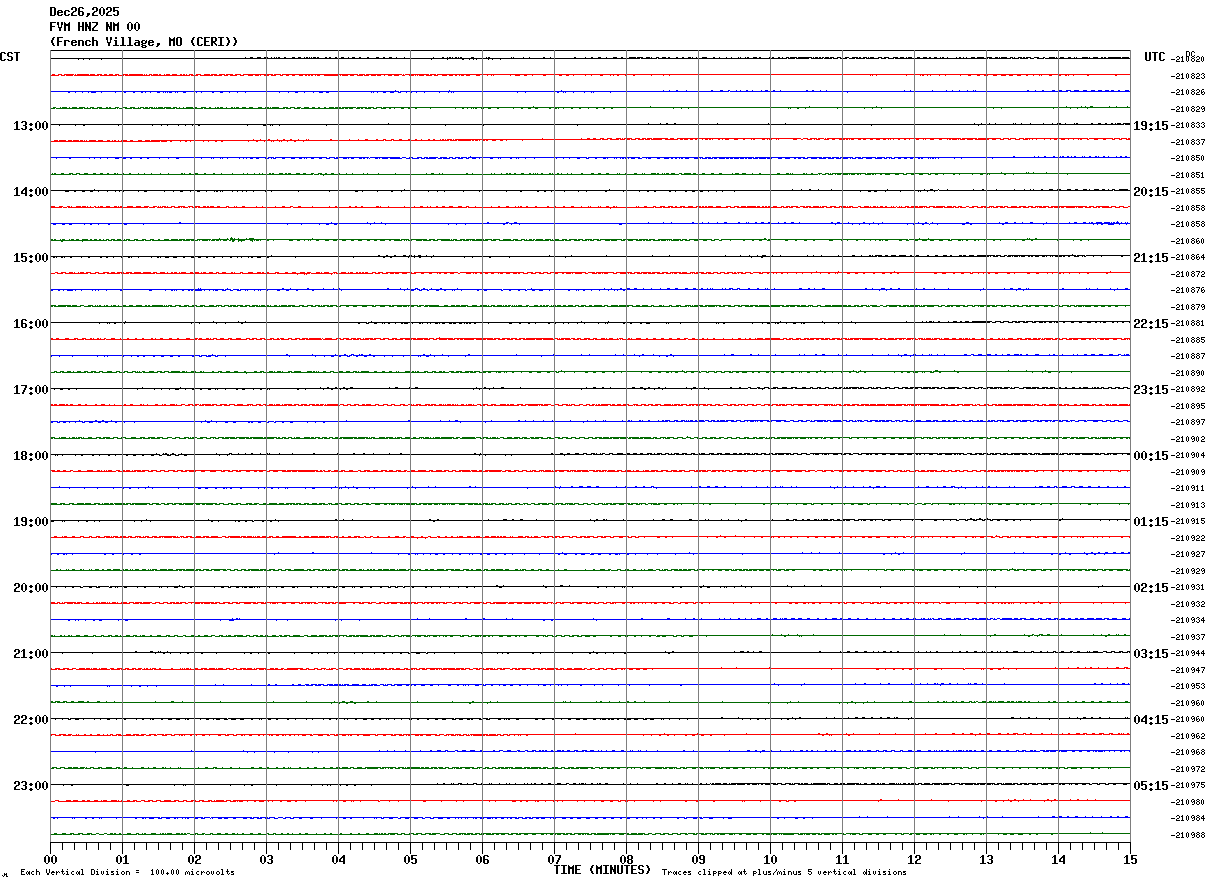Select minute tick label 03 on axis
The height and width of the screenshot is (886, 1210).
(266, 859)
